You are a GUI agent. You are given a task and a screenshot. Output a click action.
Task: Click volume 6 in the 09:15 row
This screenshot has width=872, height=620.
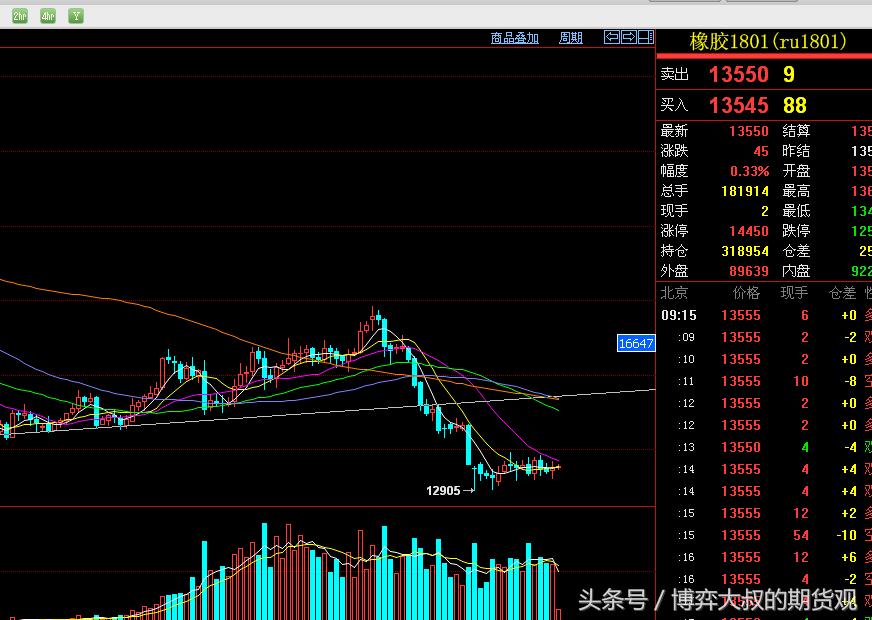click(805, 316)
